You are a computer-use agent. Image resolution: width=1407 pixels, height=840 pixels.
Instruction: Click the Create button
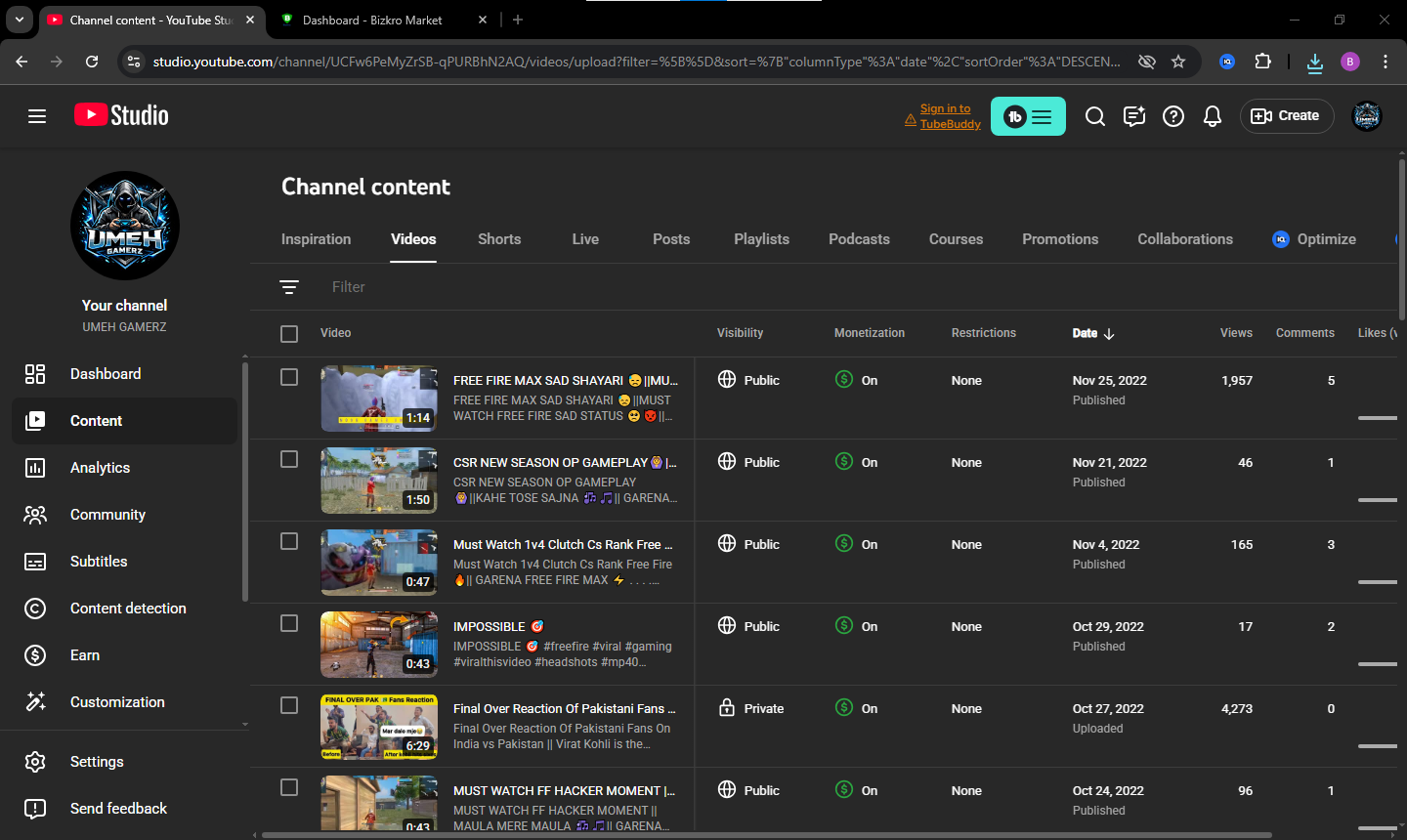pos(1286,116)
